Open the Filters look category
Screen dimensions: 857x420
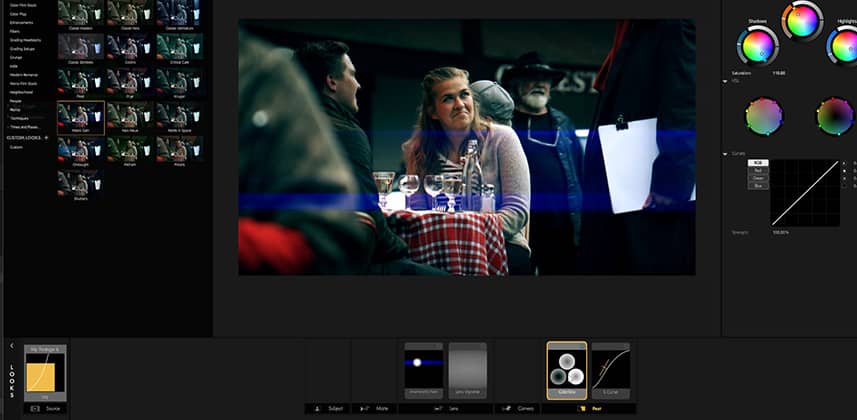tap(15, 32)
